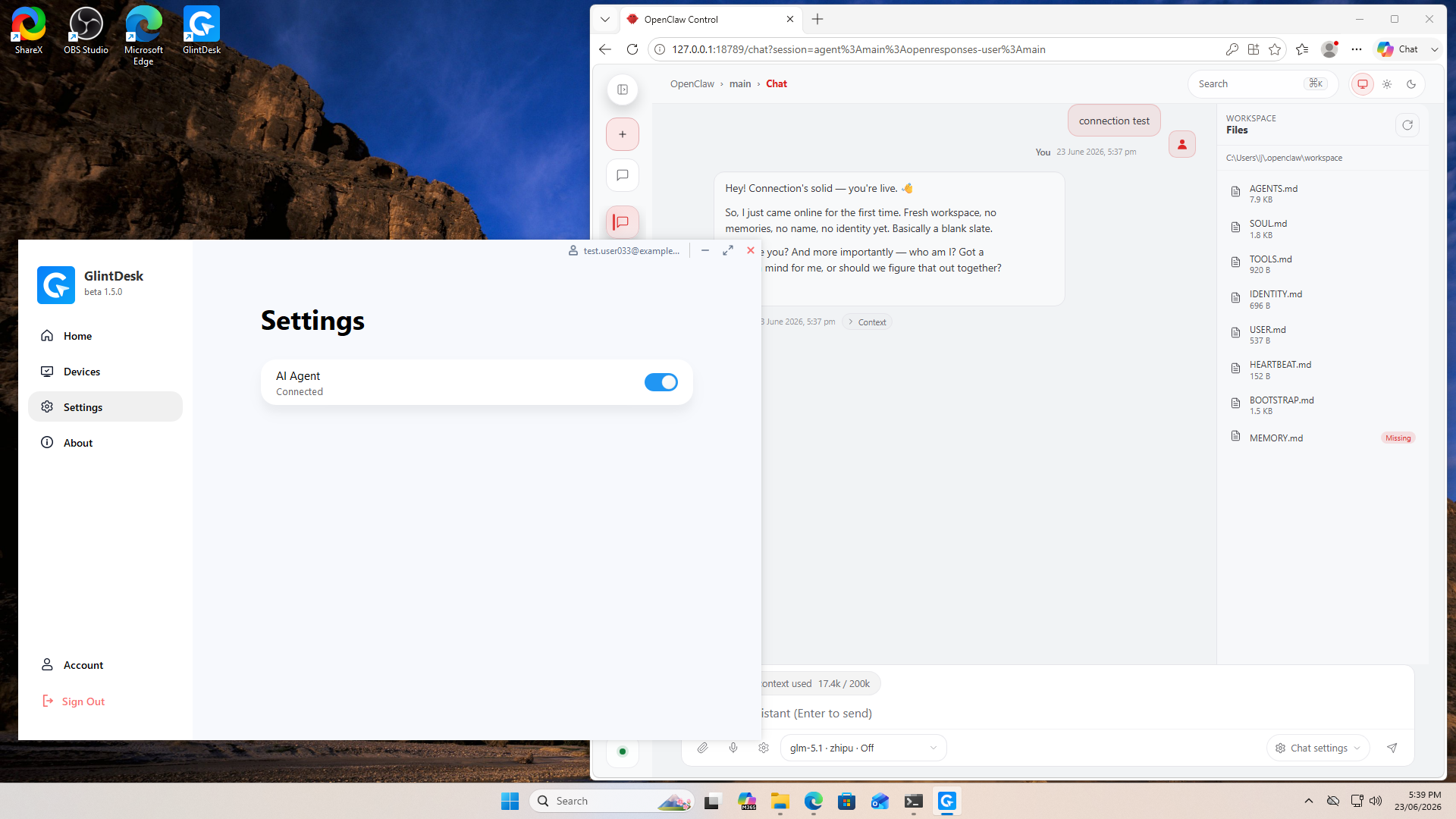1456x819 pixels.
Task: Expand the Context disclosure under the message
Action: tap(868, 322)
